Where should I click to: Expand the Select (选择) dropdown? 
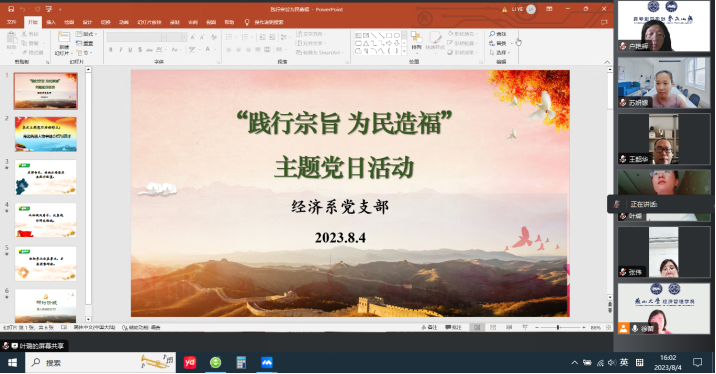500,53
